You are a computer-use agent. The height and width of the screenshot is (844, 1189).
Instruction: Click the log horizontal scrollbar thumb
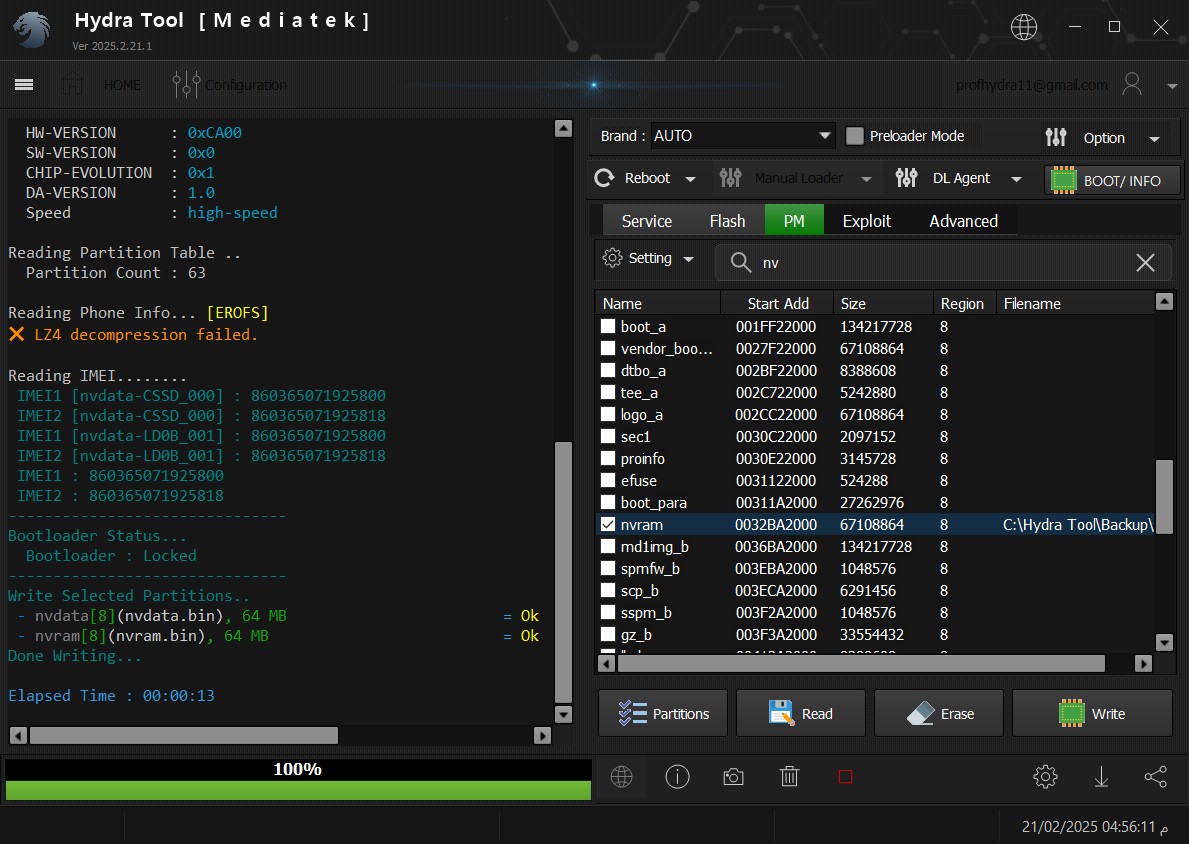184,735
